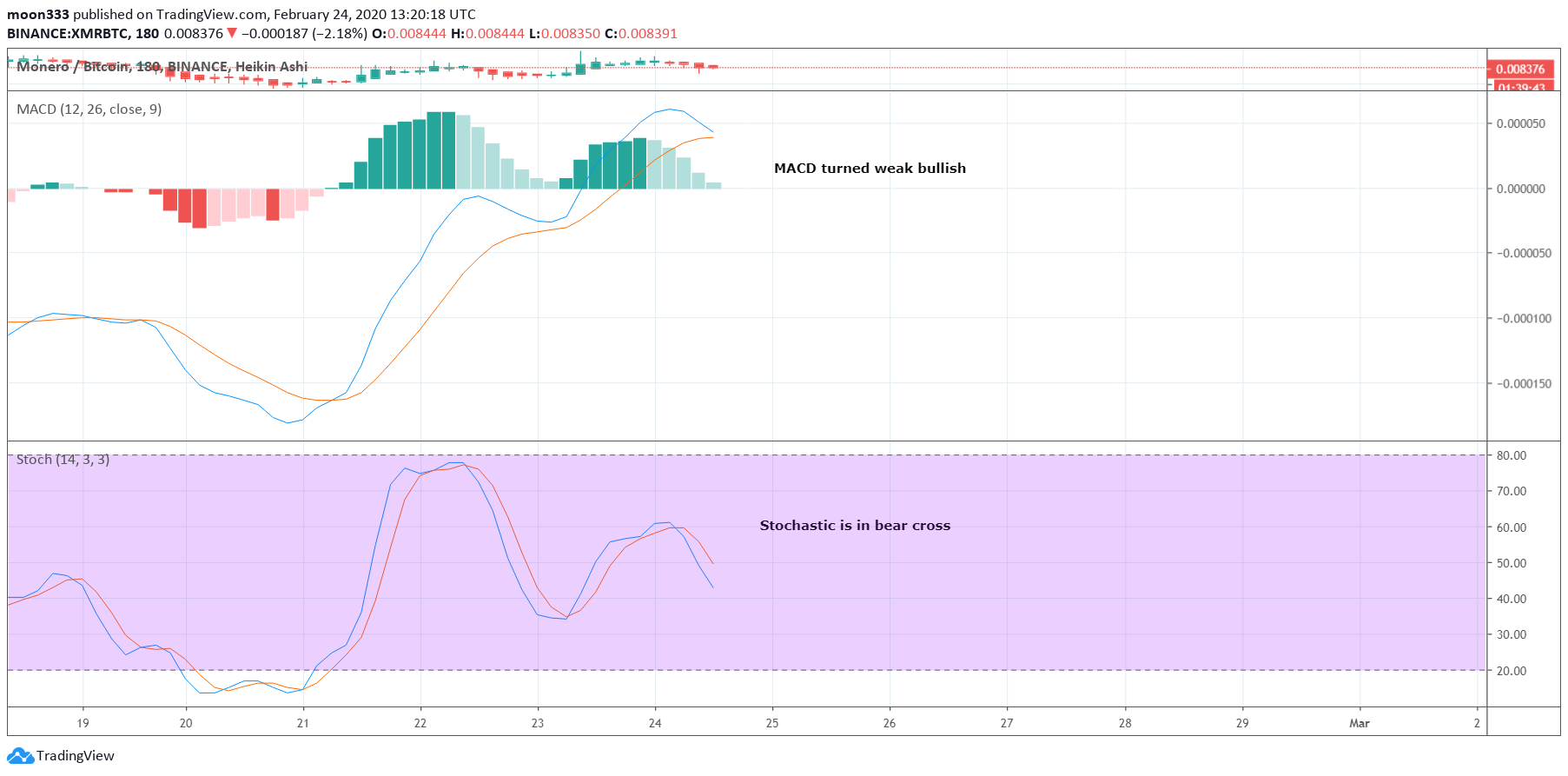Click date 19 on the time axis
1568x776 pixels.
(x=83, y=723)
